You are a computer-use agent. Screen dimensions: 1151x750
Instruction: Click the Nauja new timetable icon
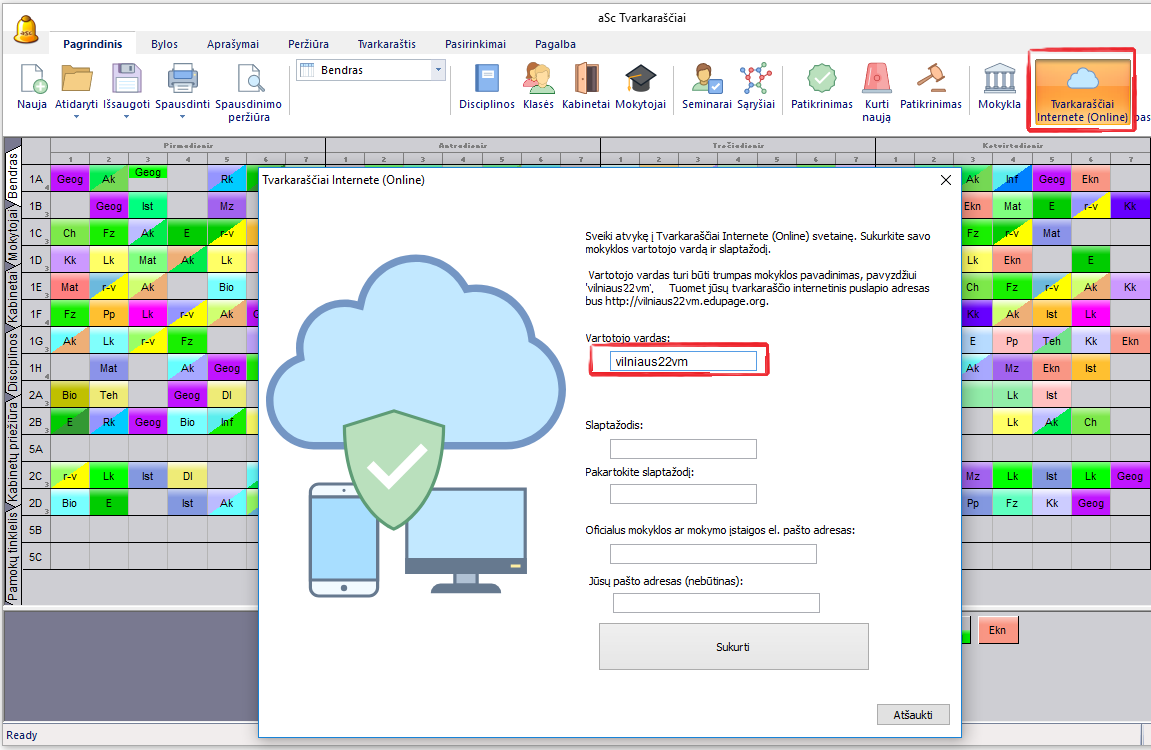(32, 80)
